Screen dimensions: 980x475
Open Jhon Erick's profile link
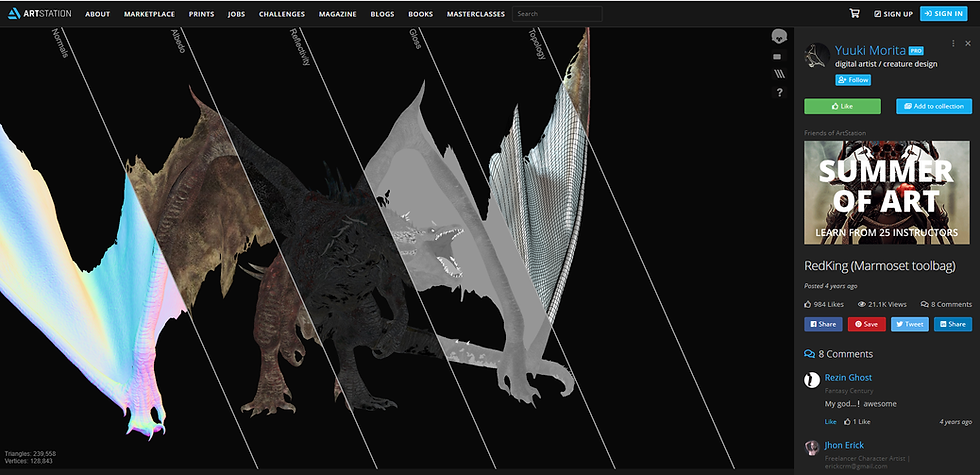pyautogui.click(x=844, y=445)
